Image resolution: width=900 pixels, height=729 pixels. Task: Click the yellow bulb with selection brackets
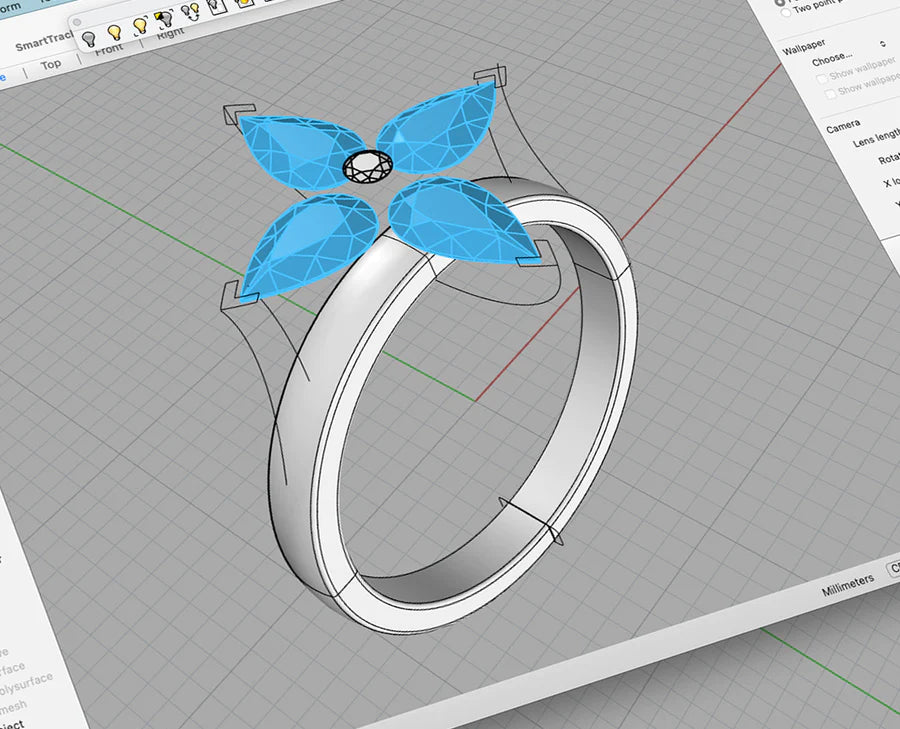(141, 27)
